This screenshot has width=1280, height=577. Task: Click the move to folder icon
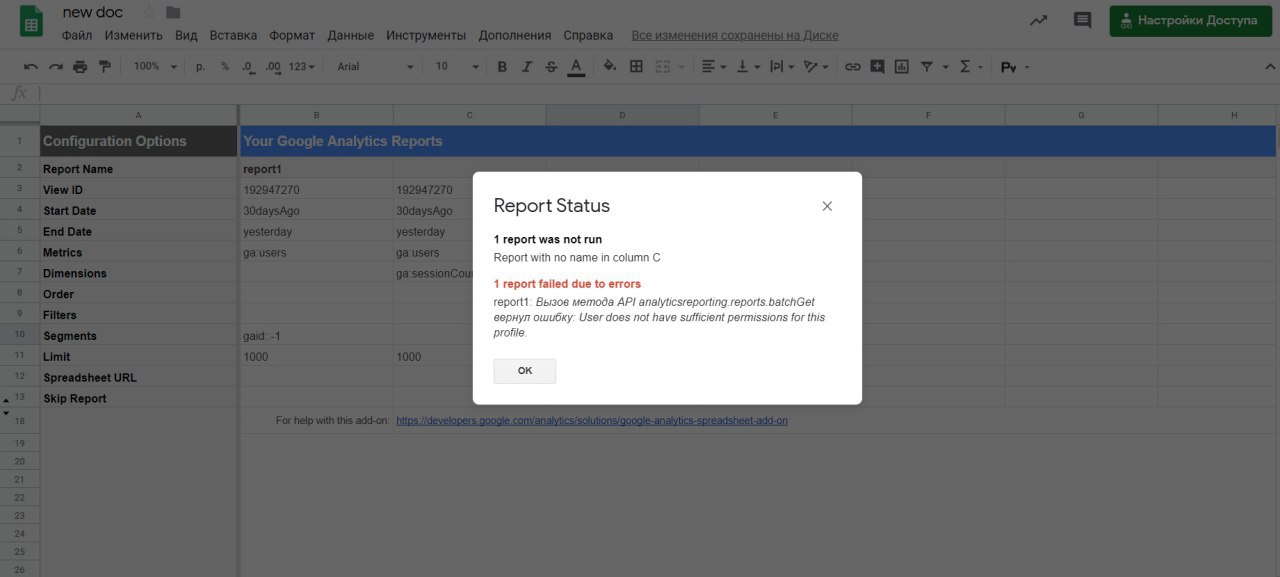click(174, 12)
